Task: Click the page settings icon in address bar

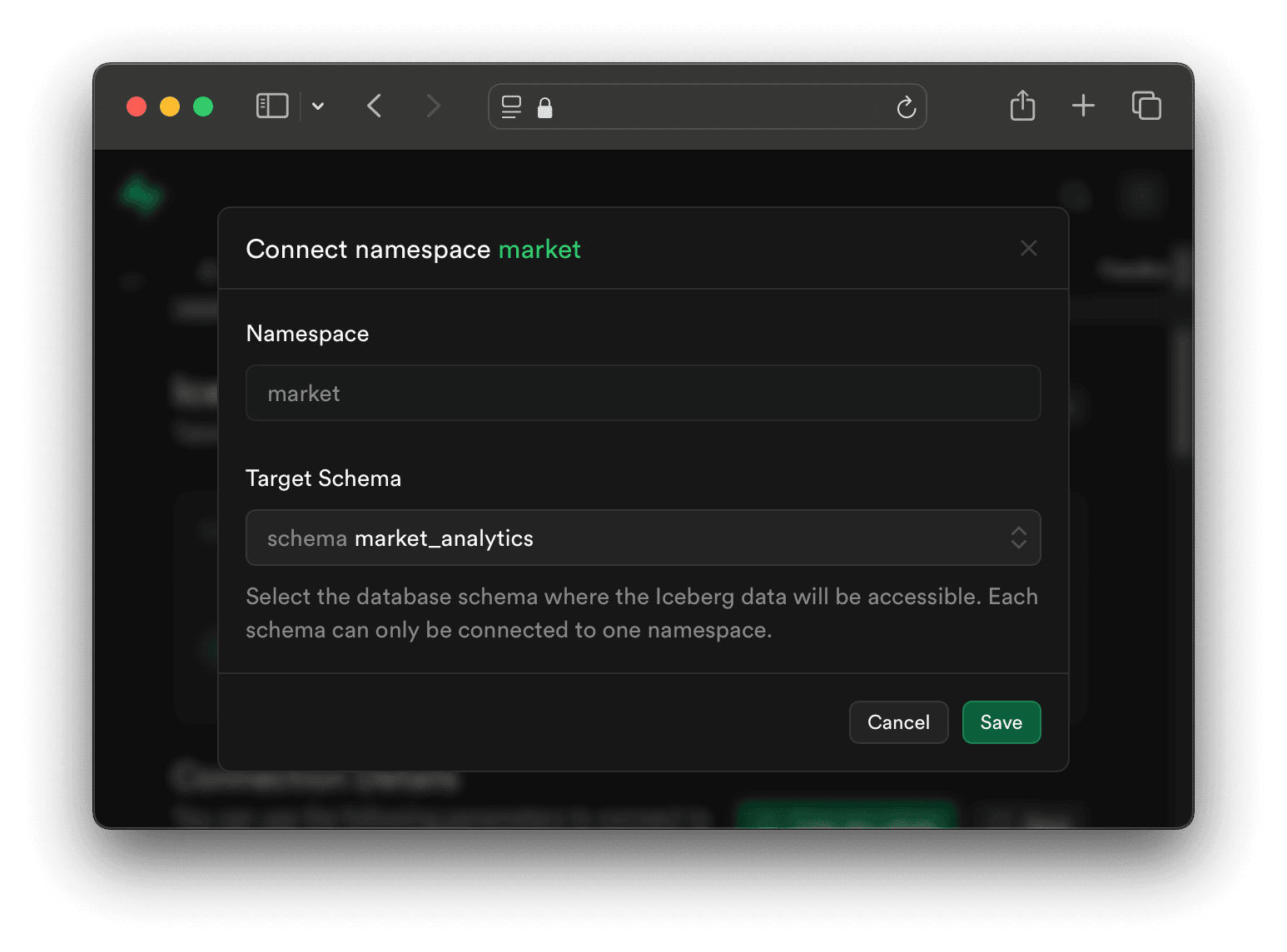Action: tap(511, 107)
